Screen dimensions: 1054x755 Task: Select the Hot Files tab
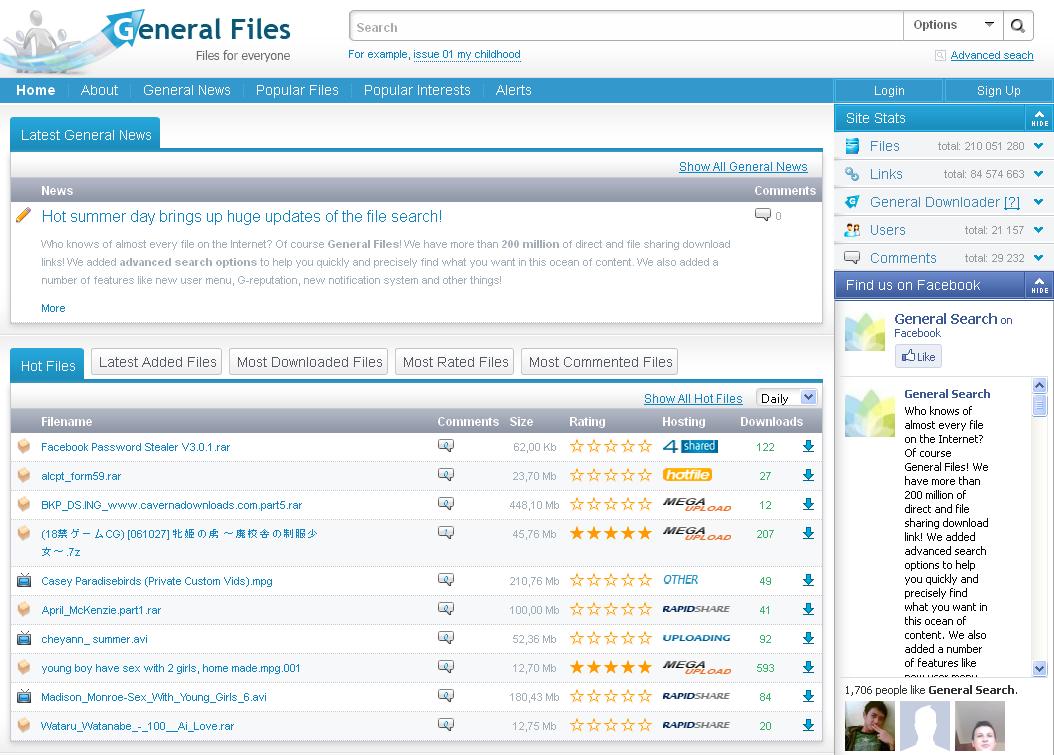pos(48,365)
